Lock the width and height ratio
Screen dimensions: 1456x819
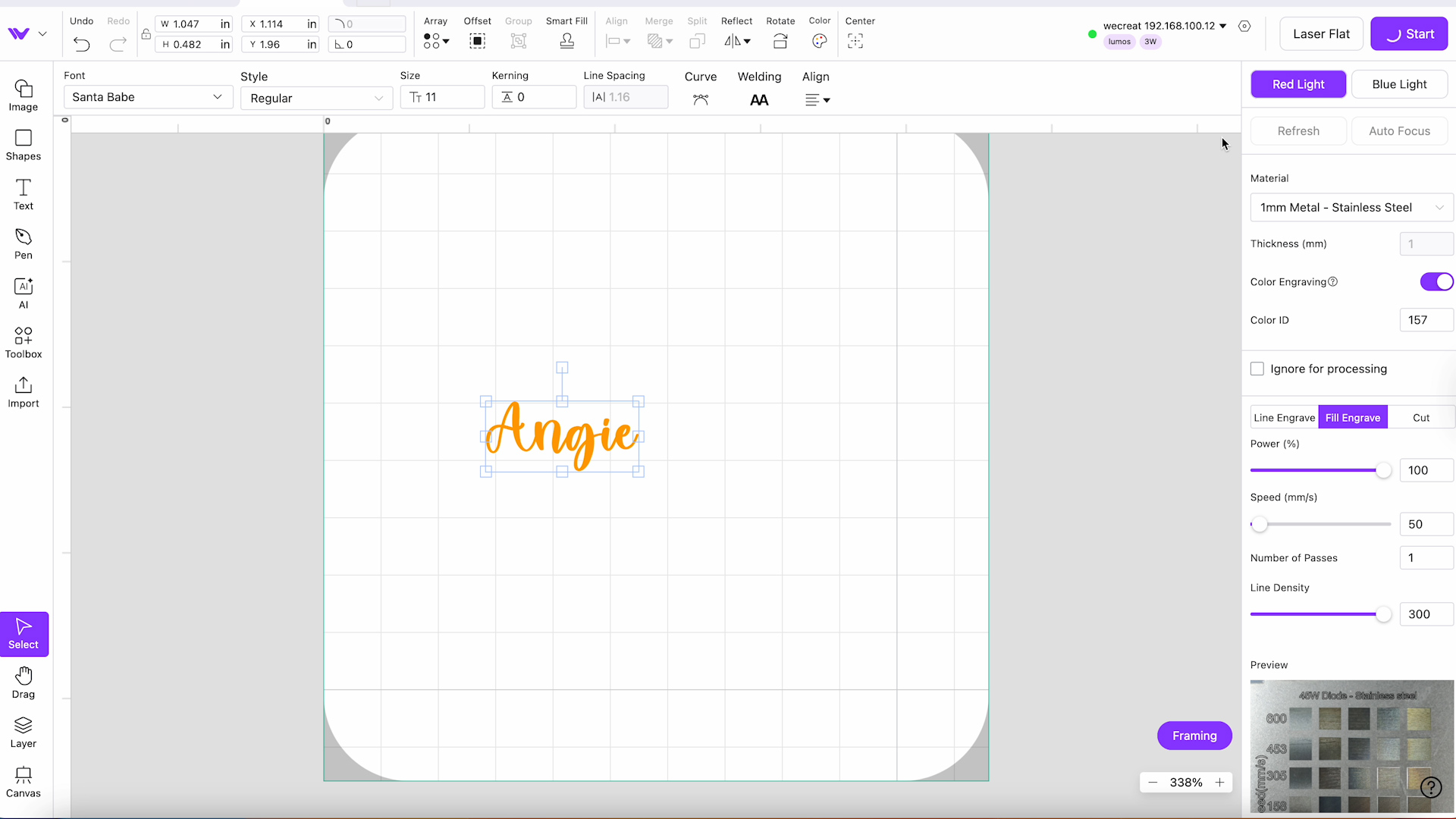[146, 34]
